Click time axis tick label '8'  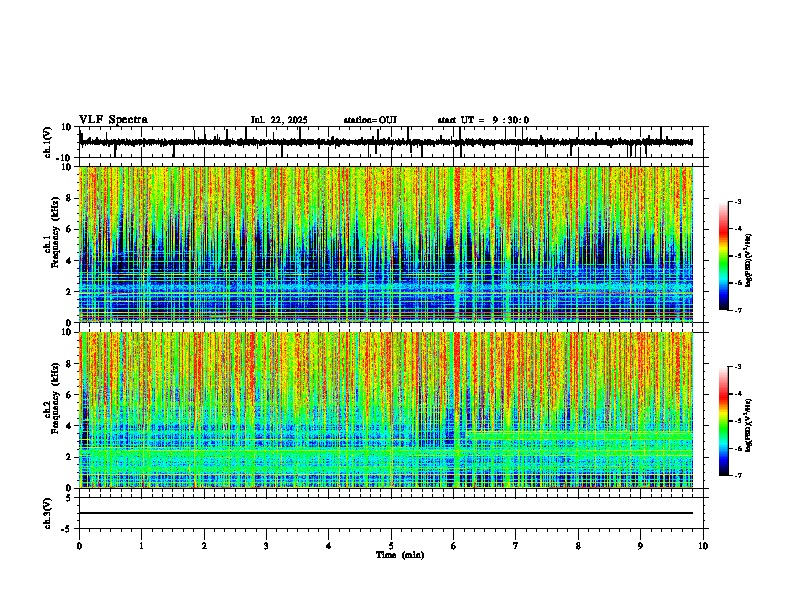[578, 545]
